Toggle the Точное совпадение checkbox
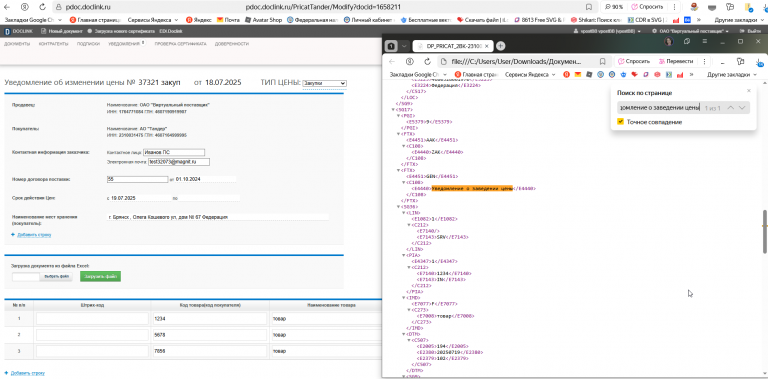This screenshot has width=768, height=379. [x=621, y=122]
